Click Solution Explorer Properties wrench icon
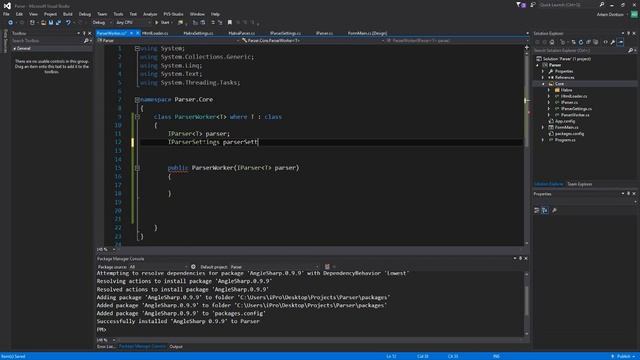The image size is (640, 360). [613, 42]
